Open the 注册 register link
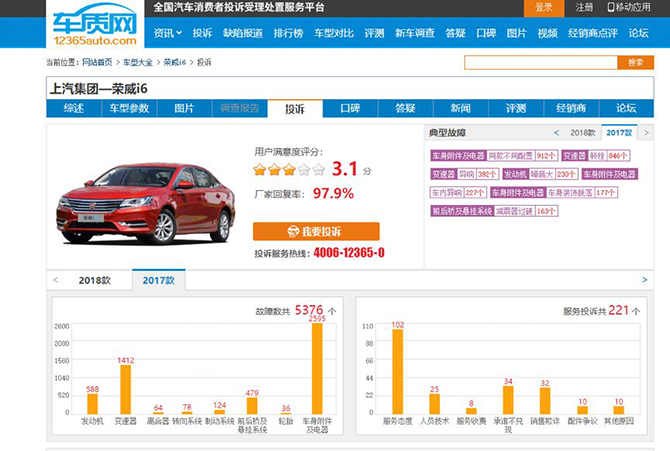670x451 pixels. tap(584, 7)
